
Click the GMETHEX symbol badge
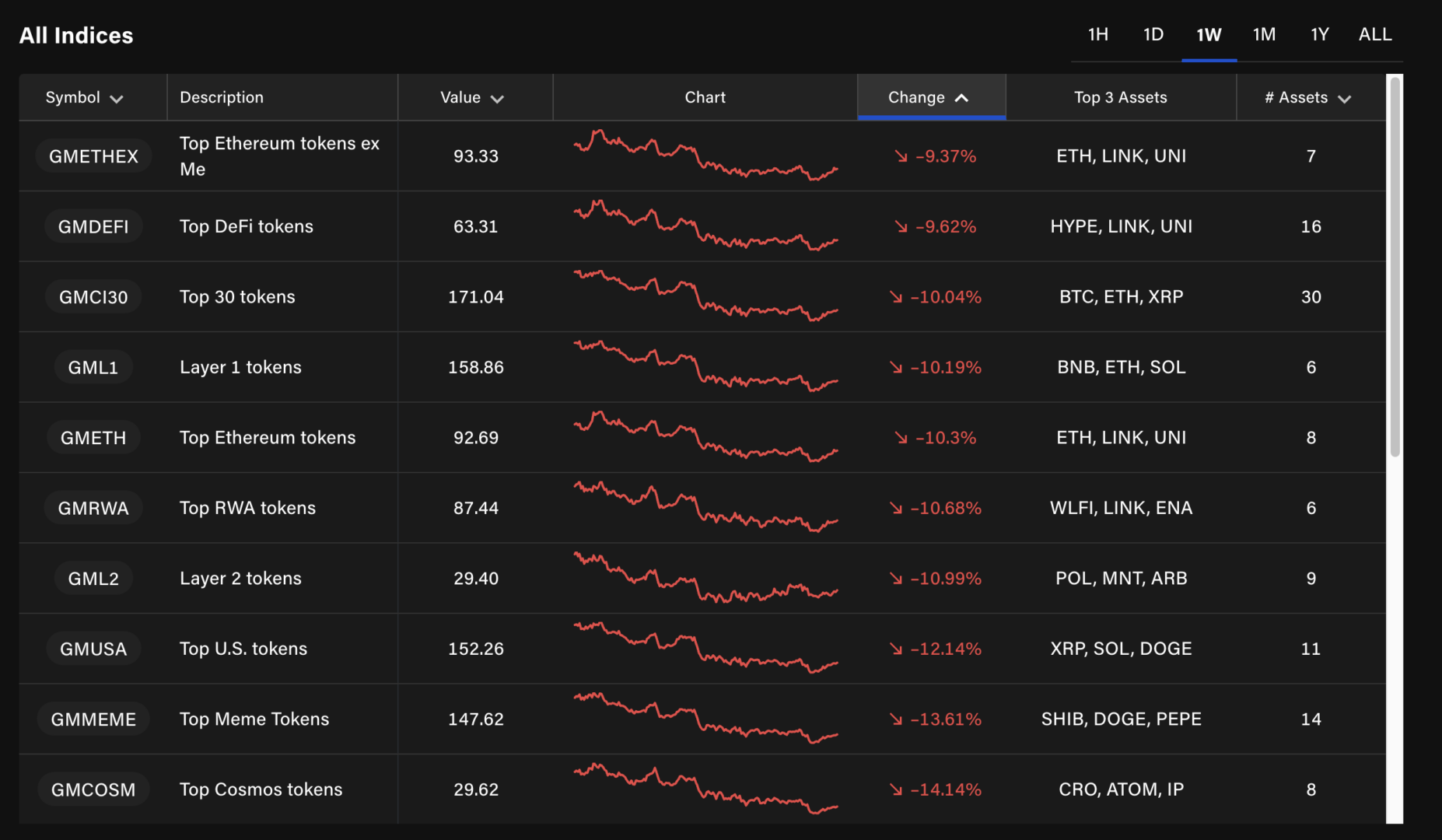click(x=93, y=156)
